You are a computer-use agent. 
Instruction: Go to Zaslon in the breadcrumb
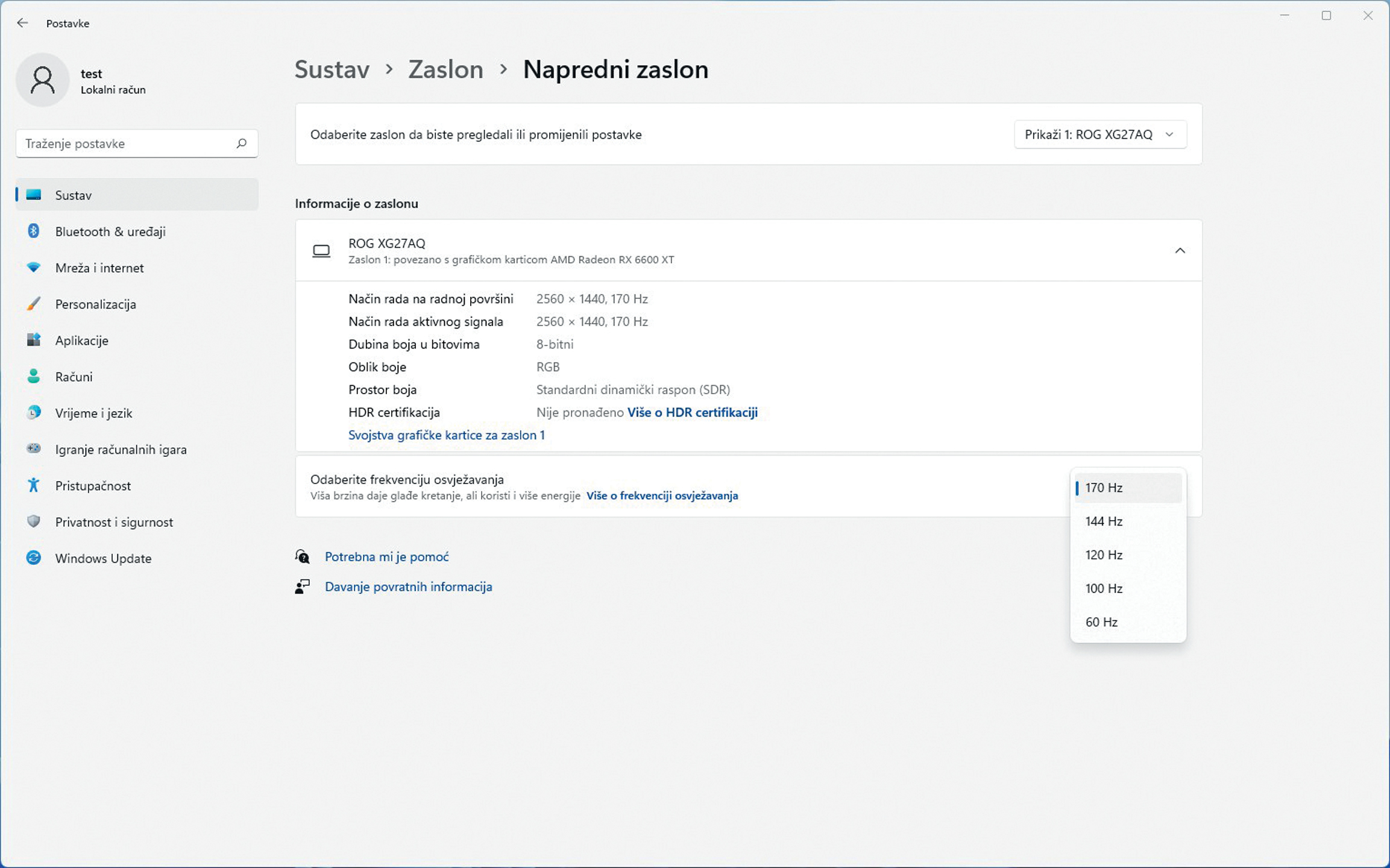point(445,69)
